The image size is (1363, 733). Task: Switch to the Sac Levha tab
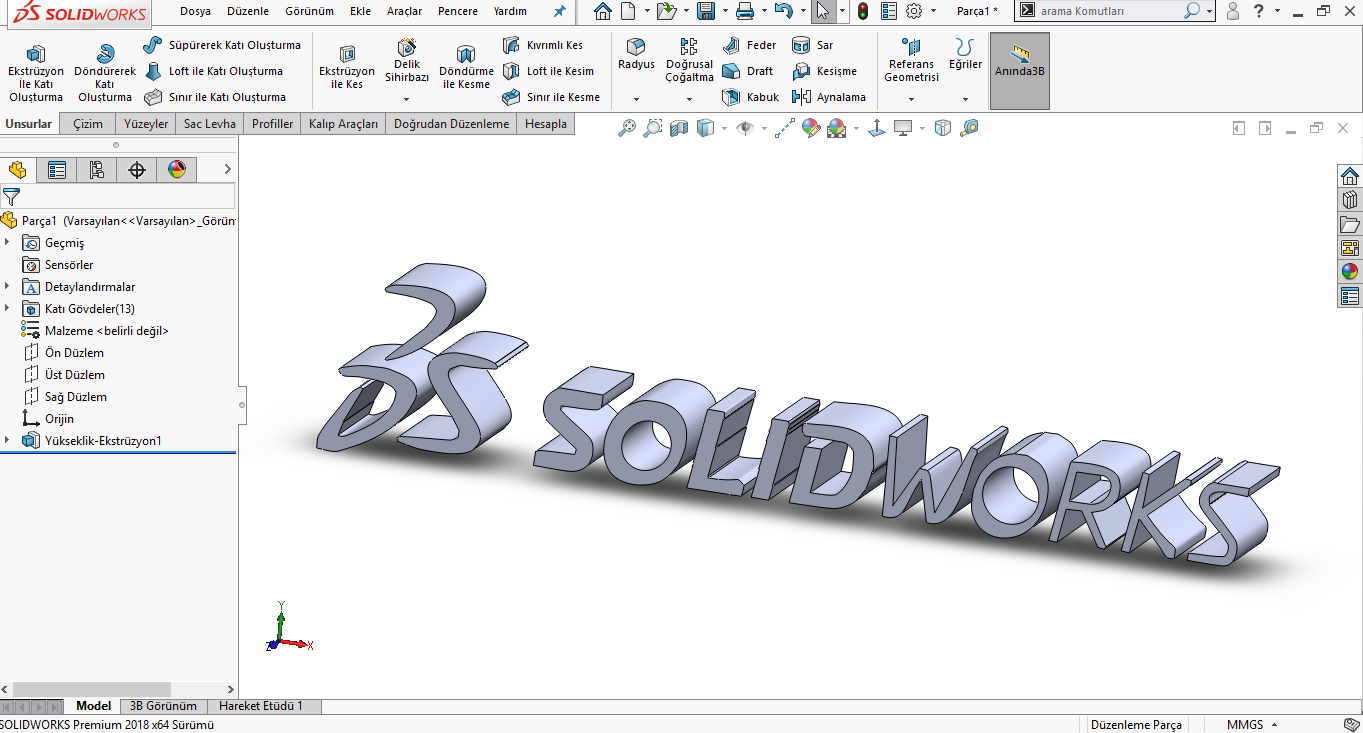click(x=210, y=124)
